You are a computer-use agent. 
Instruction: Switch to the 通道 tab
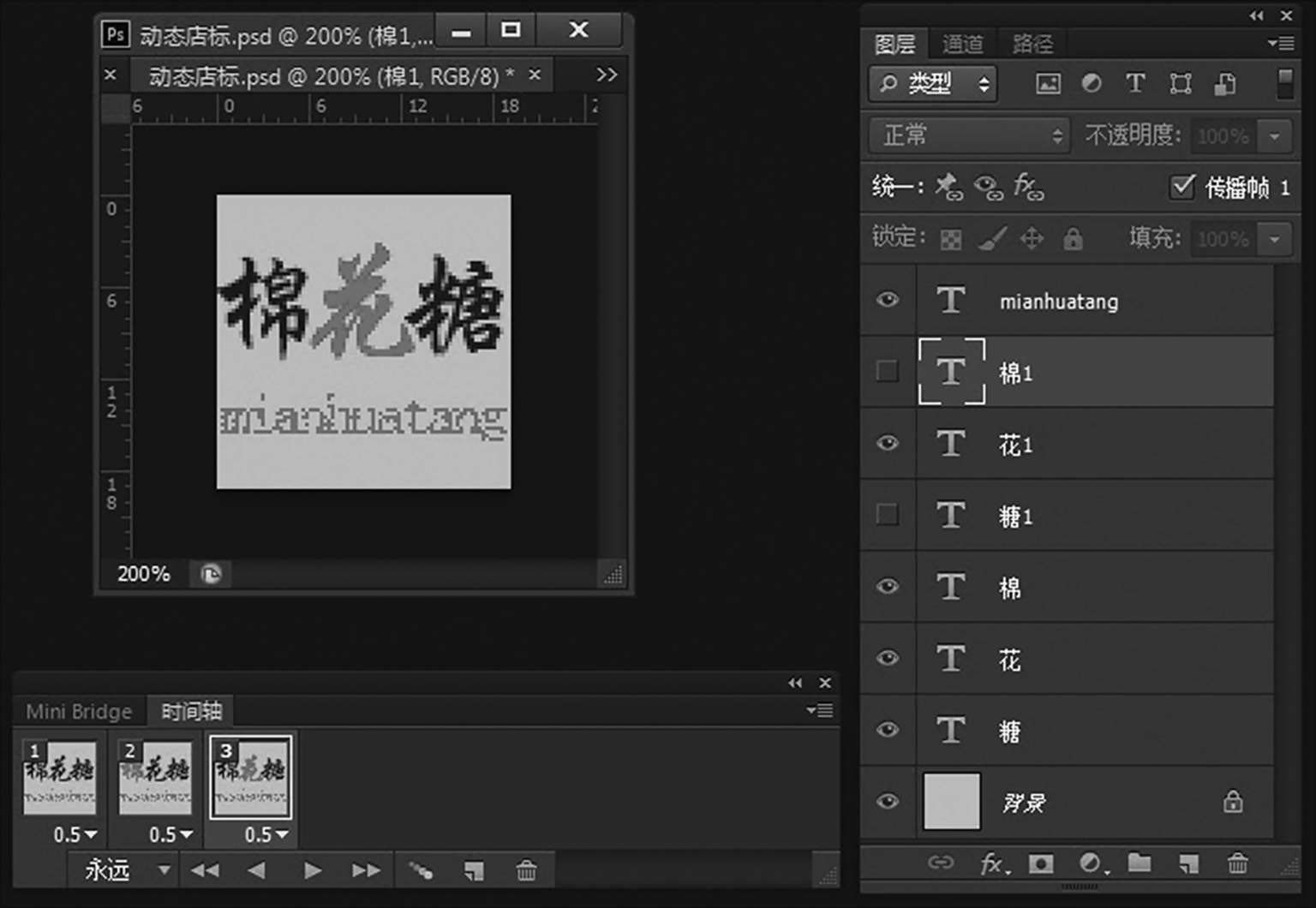point(962,44)
